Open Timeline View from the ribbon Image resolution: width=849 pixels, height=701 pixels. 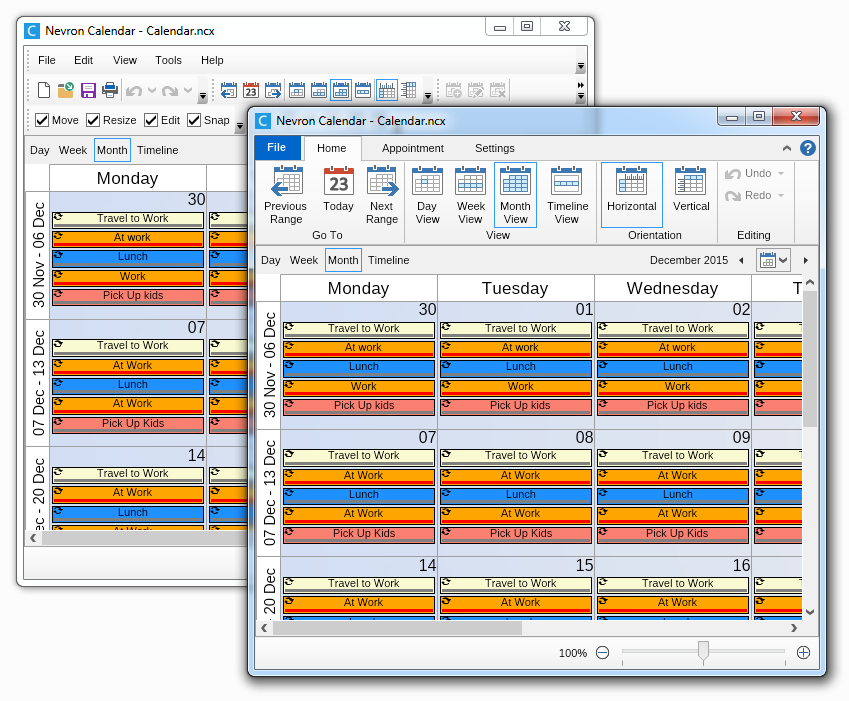(567, 195)
